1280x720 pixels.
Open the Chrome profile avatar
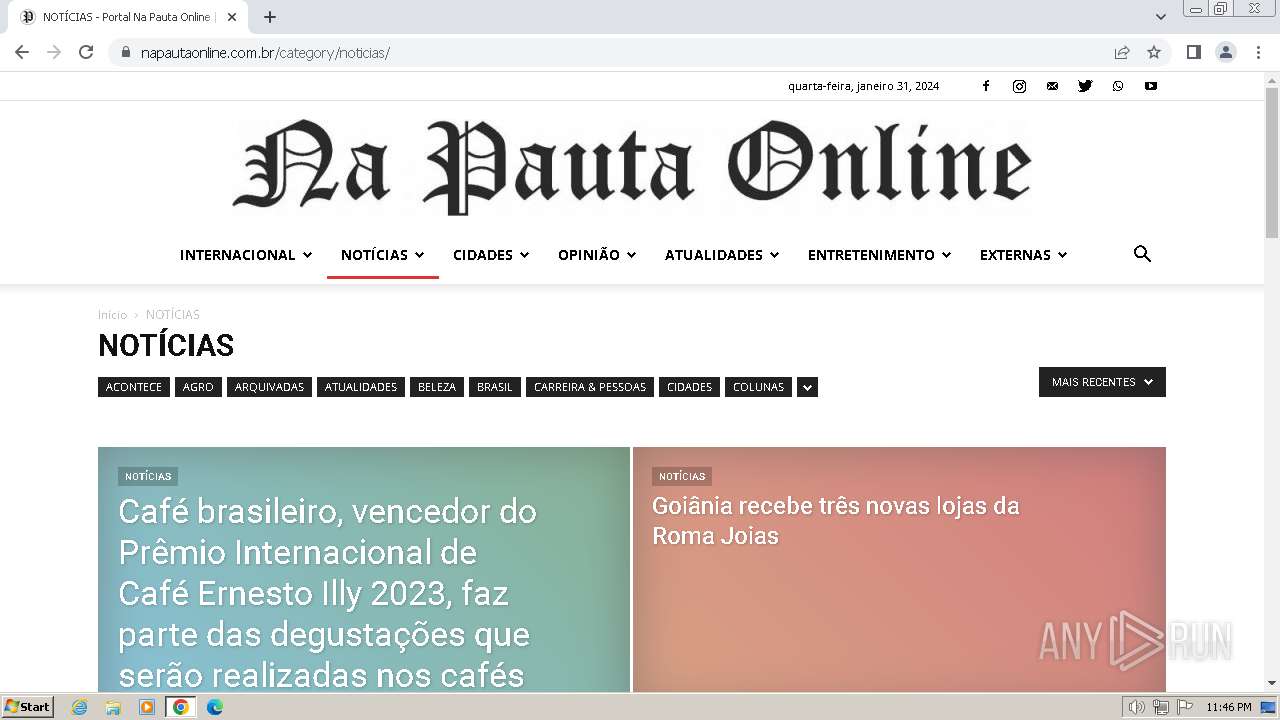tap(1226, 52)
